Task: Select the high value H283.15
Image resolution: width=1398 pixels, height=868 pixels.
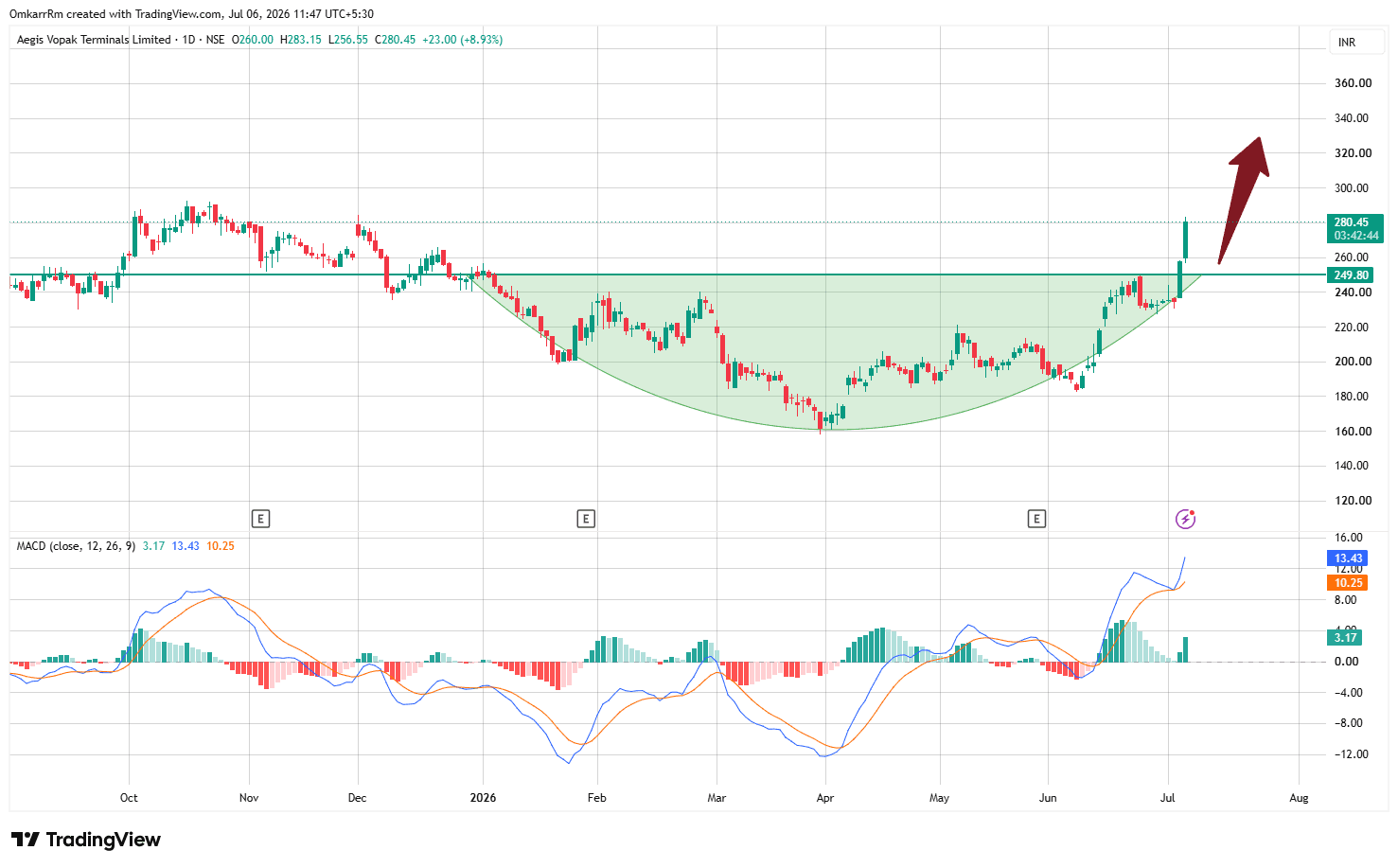Action: coord(301,40)
